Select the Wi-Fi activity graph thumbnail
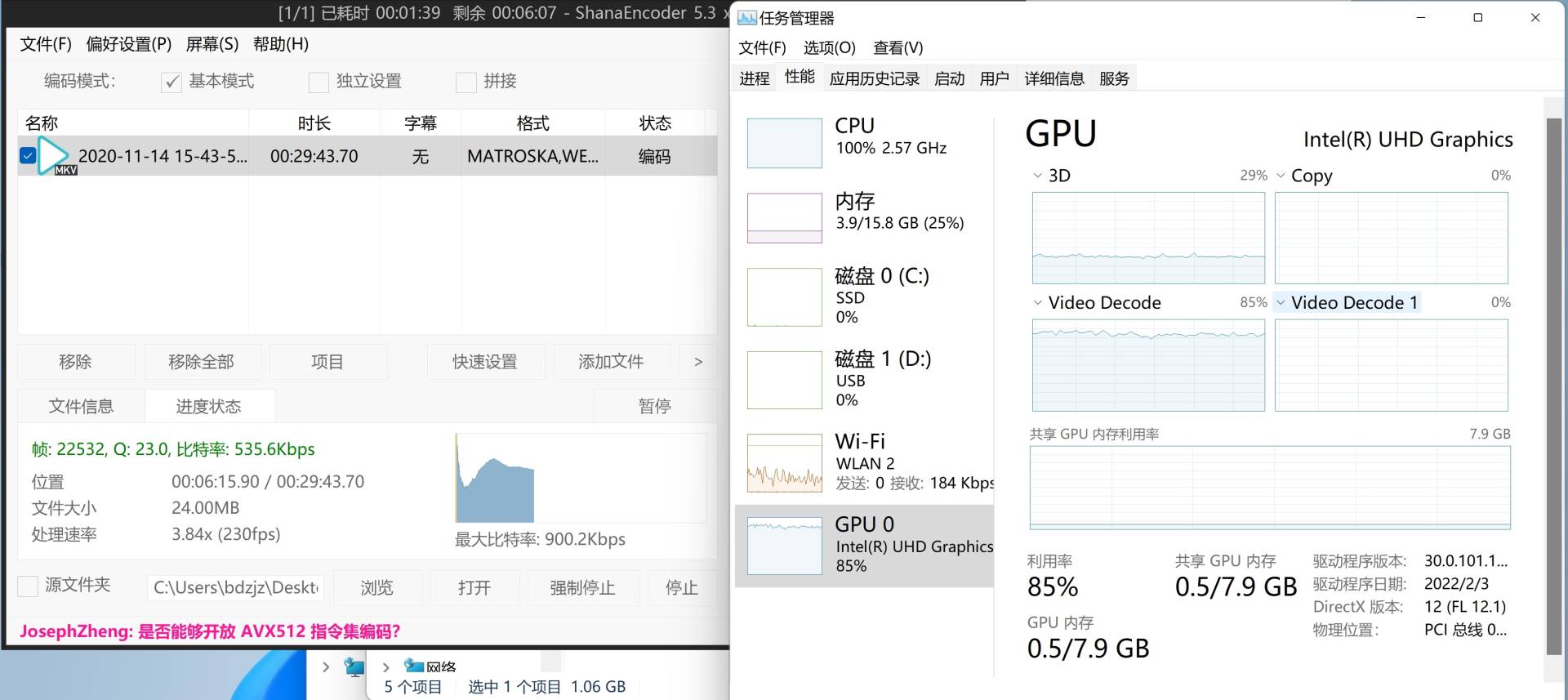Viewport: 1568px width, 700px height. tap(784, 463)
